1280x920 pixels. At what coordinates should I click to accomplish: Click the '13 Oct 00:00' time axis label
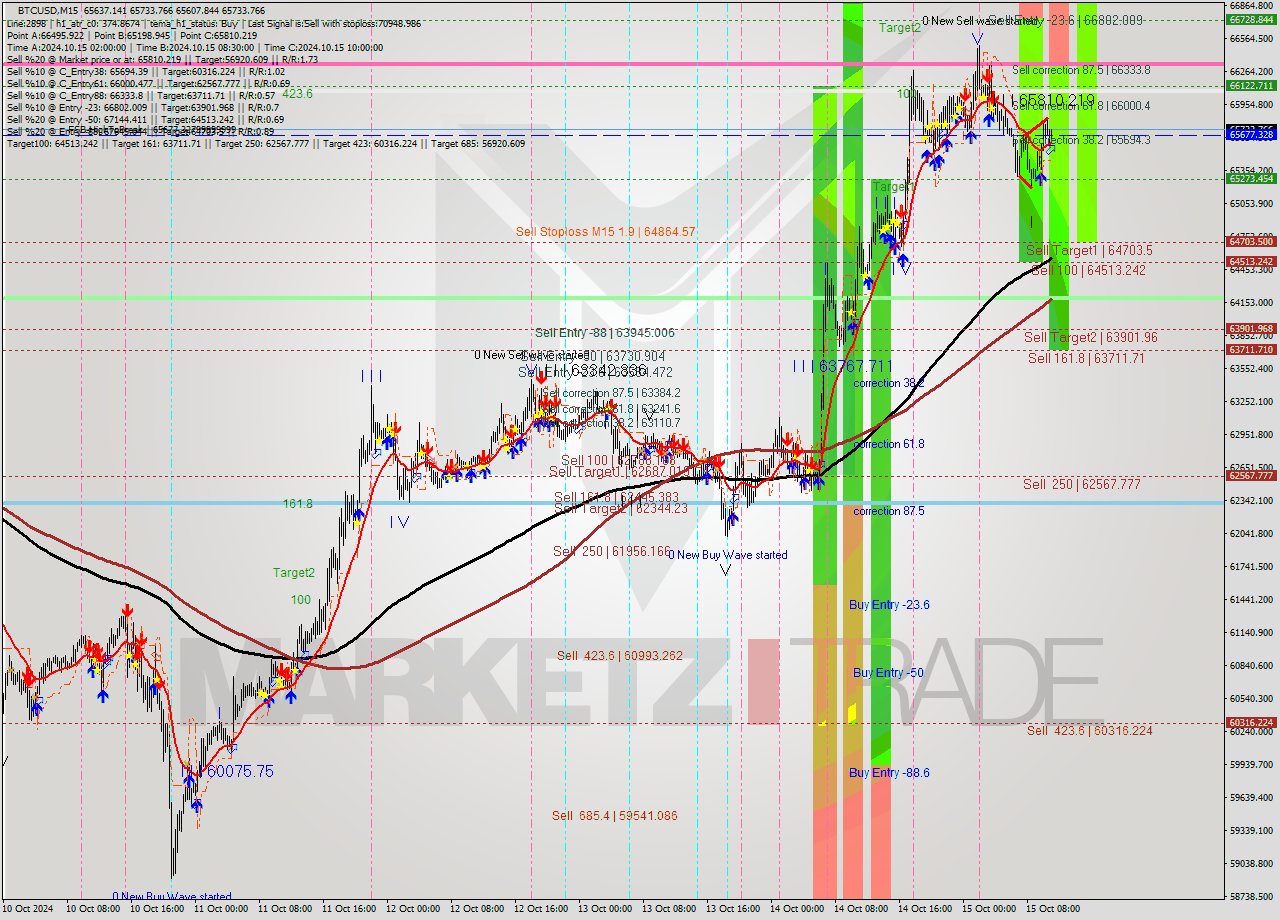(x=606, y=909)
